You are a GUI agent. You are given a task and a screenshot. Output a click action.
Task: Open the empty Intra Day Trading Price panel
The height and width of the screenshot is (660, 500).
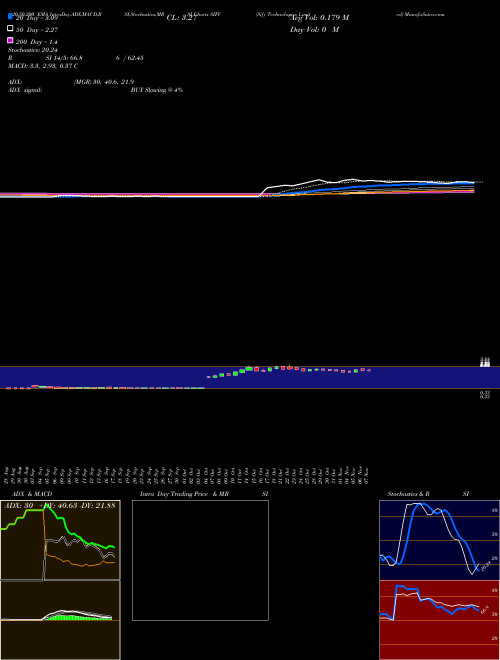point(200,560)
